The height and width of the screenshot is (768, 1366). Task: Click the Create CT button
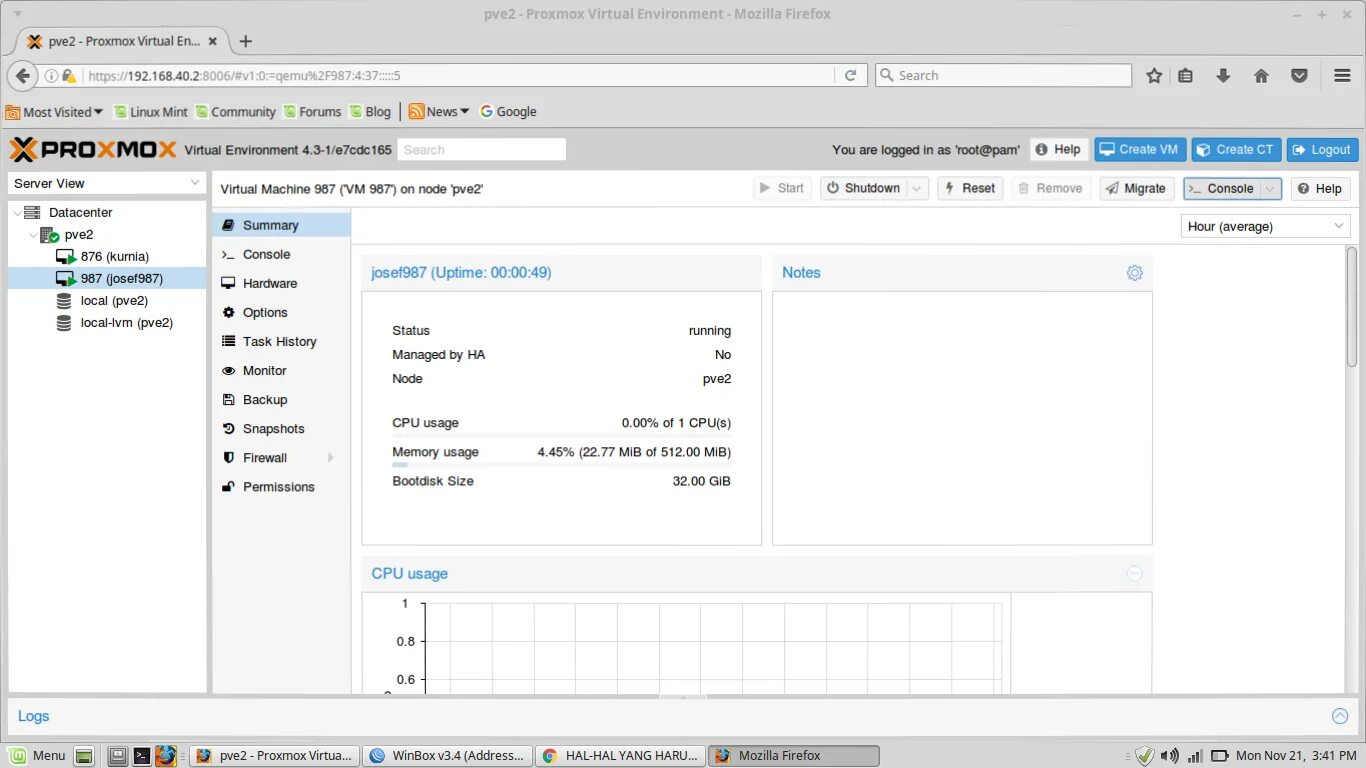pyautogui.click(x=1235, y=150)
